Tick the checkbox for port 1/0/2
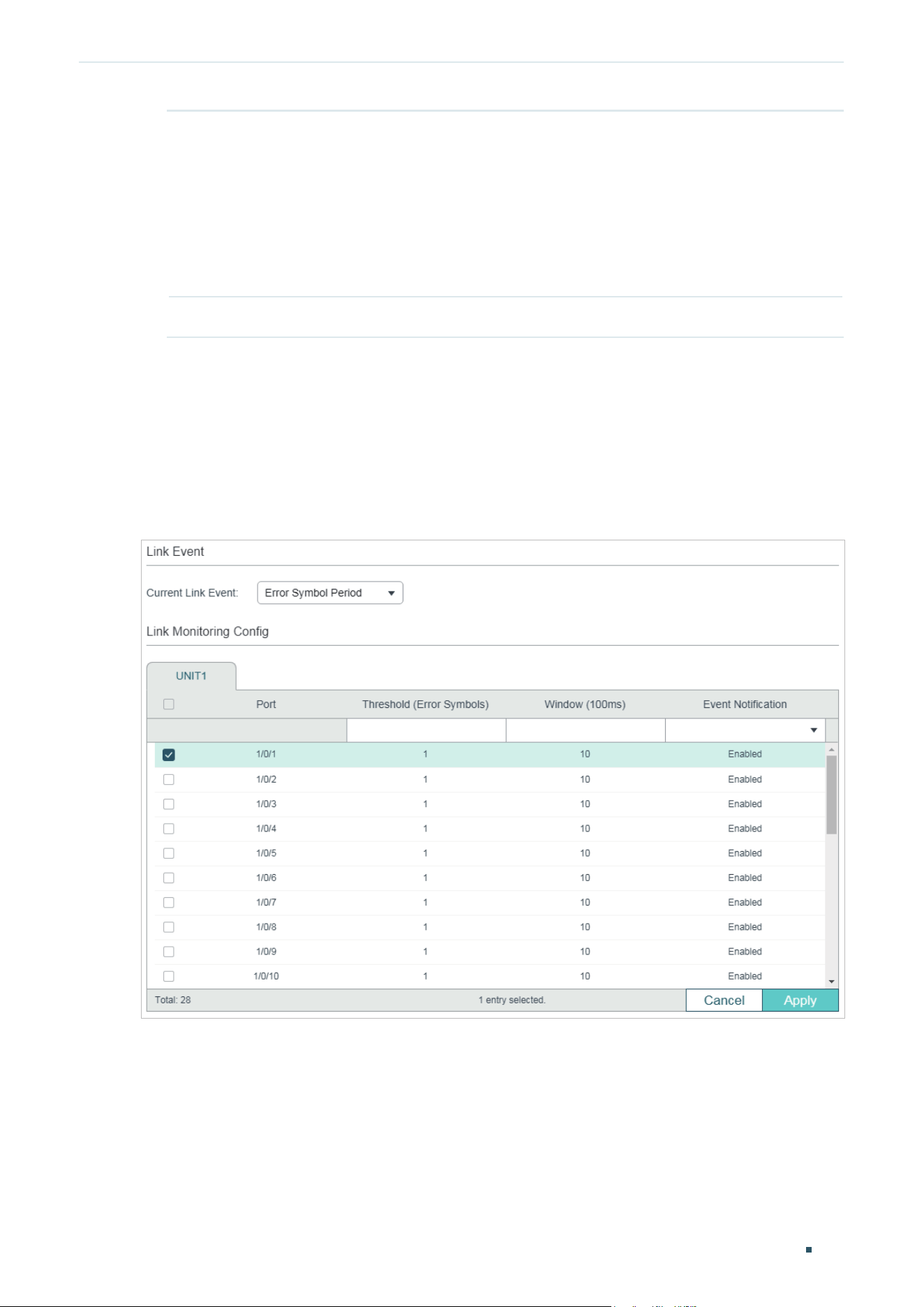Image resolution: width=924 pixels, height=1307 pixels. point(169,779)
